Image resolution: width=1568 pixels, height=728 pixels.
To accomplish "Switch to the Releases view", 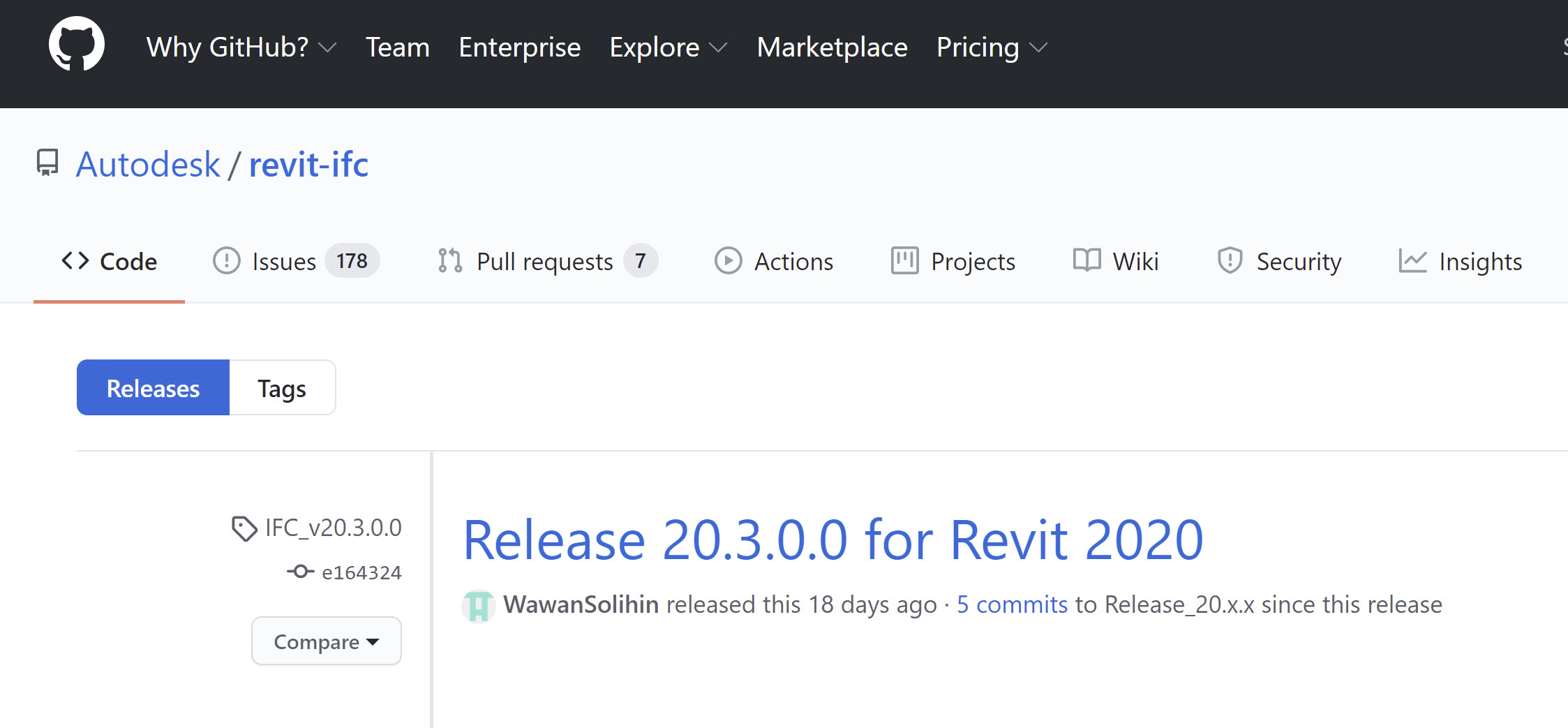I will 152,387.
